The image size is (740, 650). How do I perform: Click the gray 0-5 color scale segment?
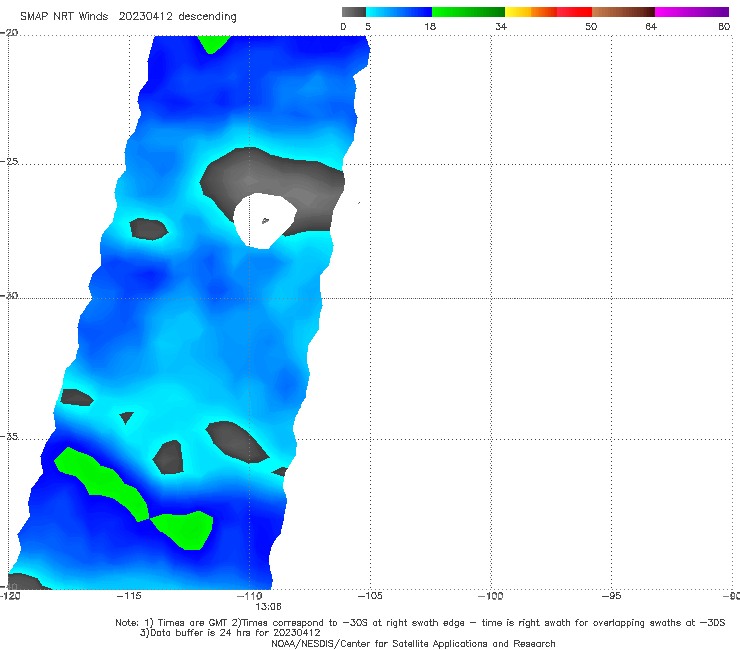354,12
